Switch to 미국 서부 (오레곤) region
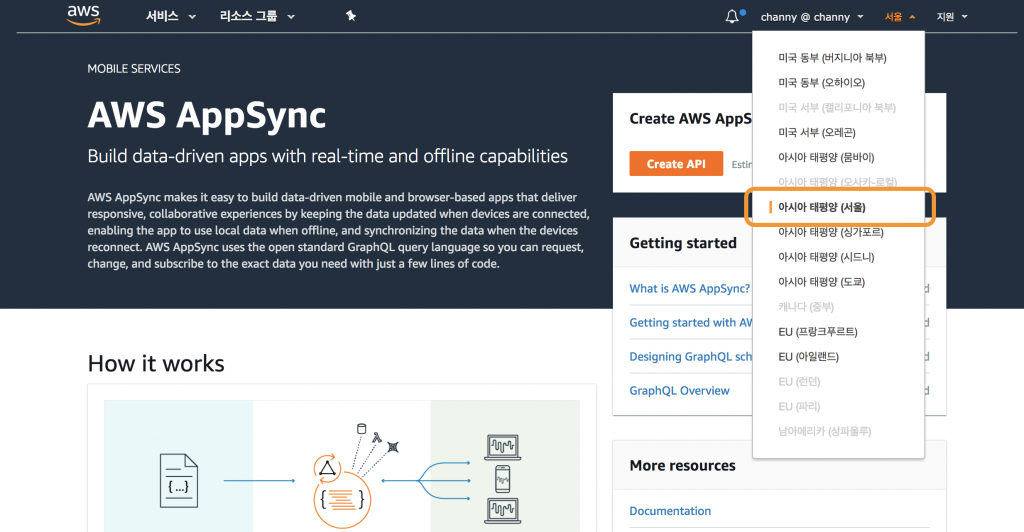This screenshot has height=532, width=1024. pos(817,132)
